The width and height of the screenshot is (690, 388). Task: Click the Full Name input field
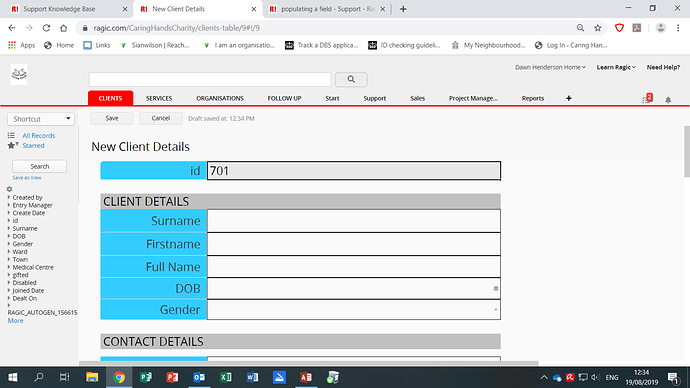point(353,267)
